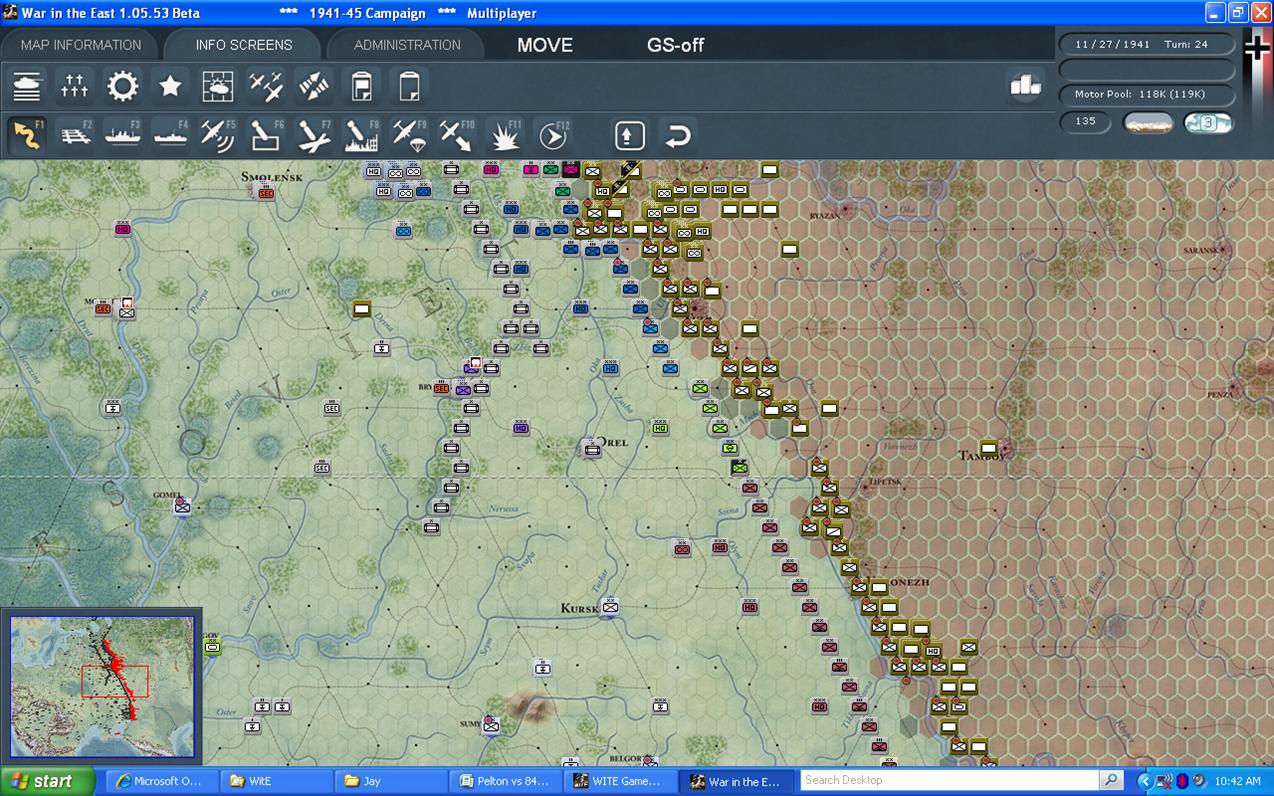
Task: Open the losses screen with crosses icon
Action: click(x=75, y=87)
